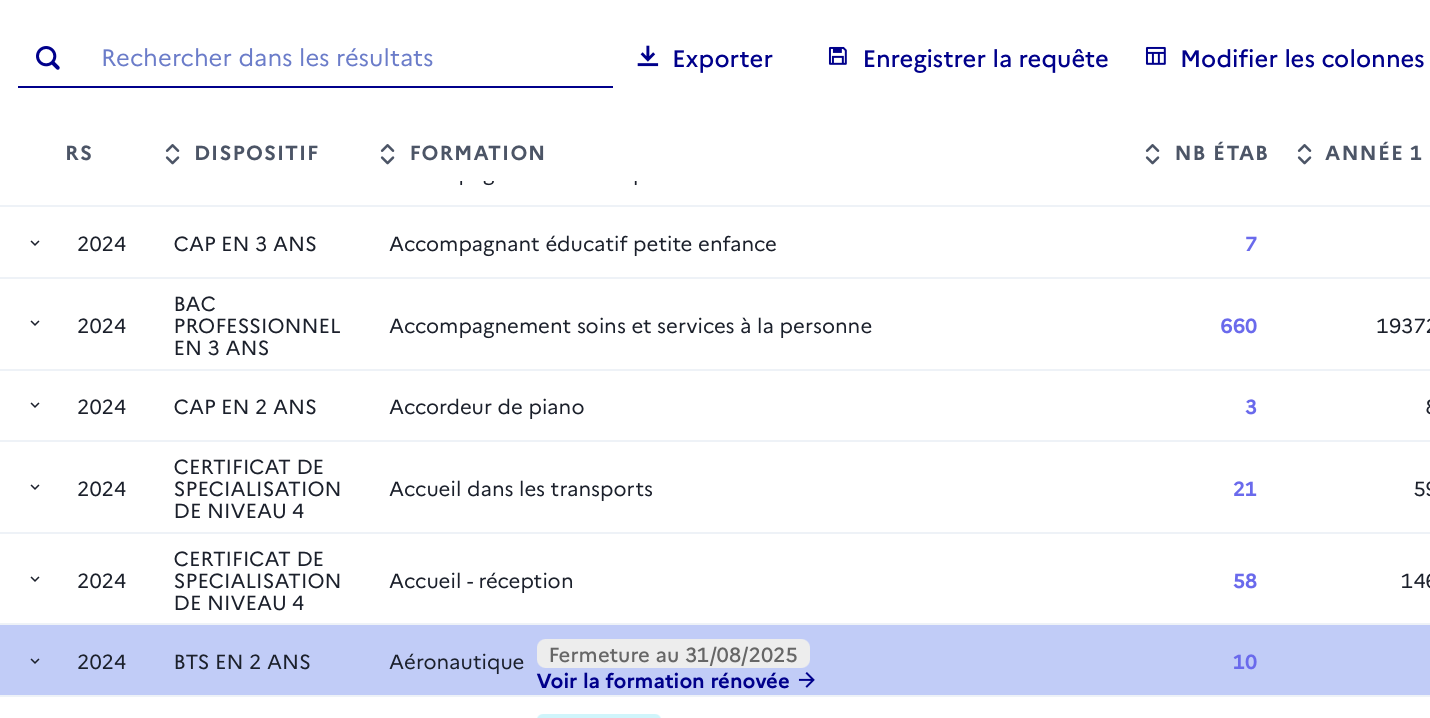Open the 58 établissements count link
This screenshot has height=718, width=1430.
click(x=1245, y=581)
